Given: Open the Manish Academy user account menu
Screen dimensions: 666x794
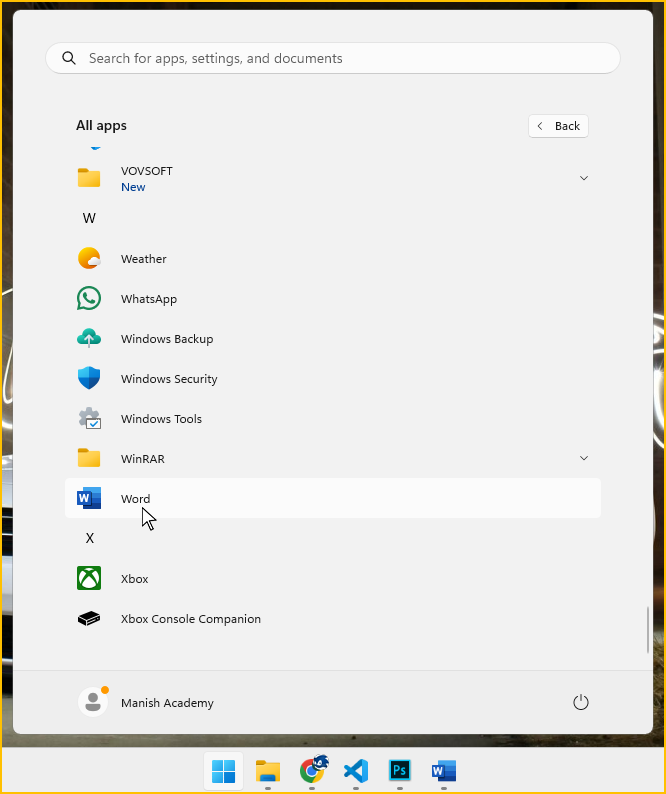Looking at the screenshot, I should pos(146,703).
